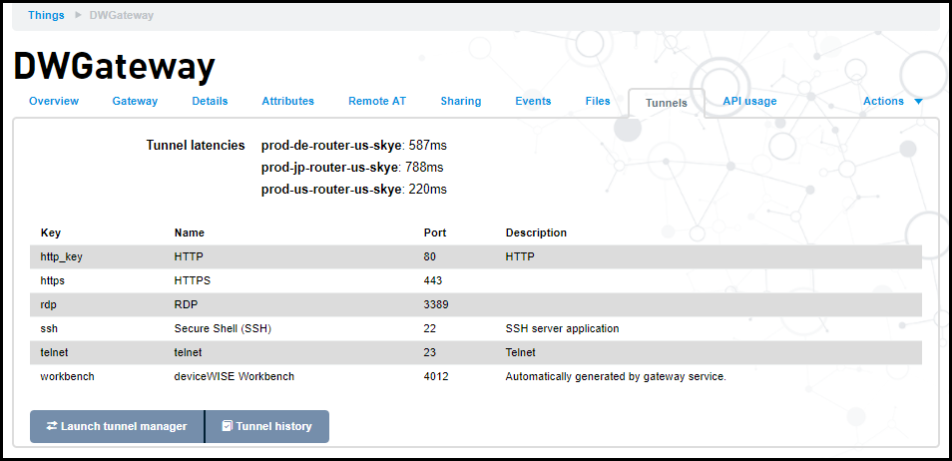Click the SSH server application description

(x=562, y=329)
